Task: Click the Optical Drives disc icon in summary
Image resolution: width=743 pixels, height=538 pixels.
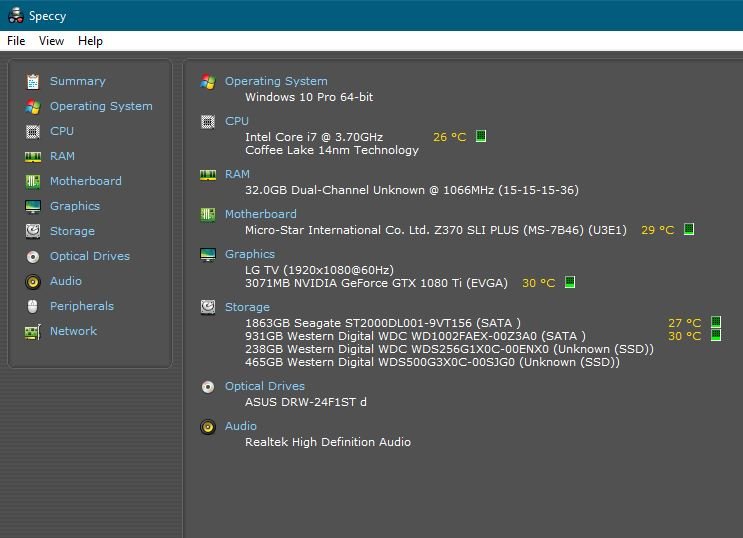Action: coord(208,387)
